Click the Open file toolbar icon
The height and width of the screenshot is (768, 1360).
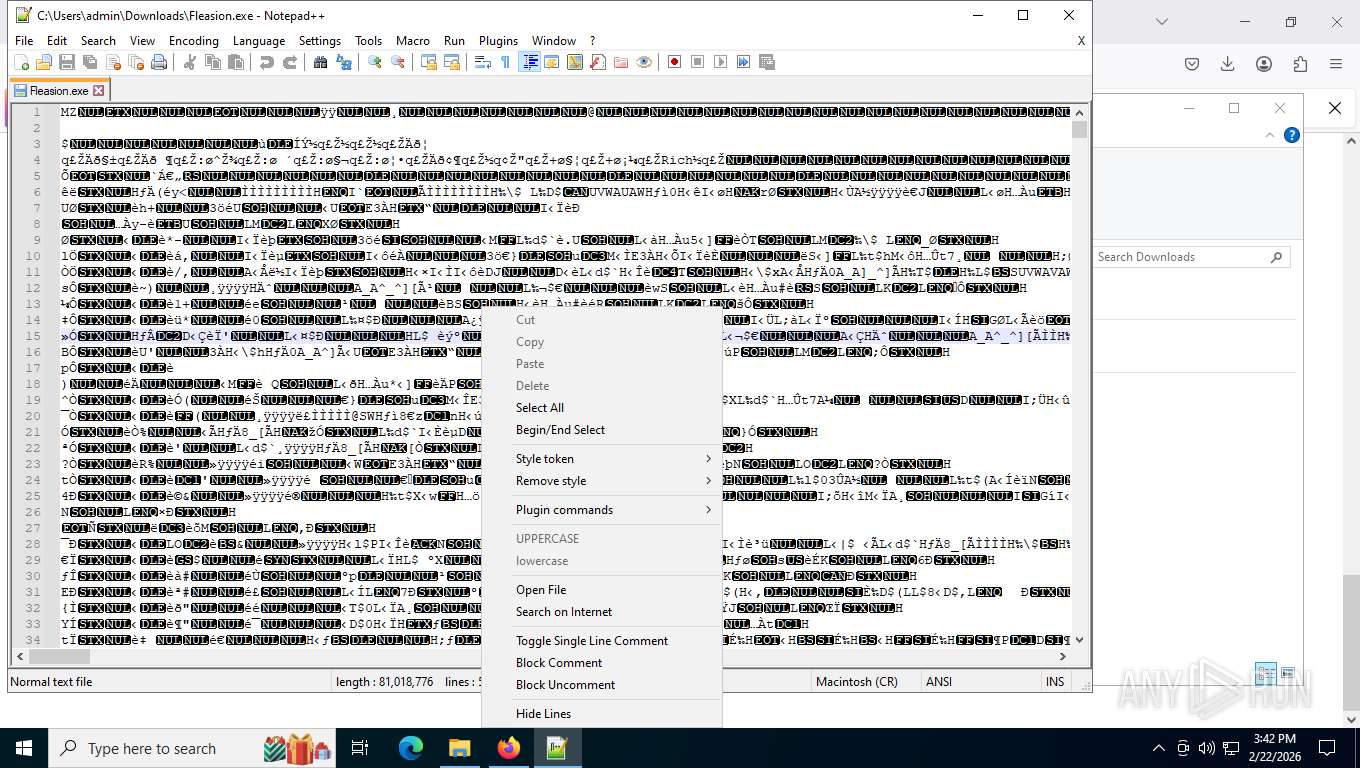point(43,62)
